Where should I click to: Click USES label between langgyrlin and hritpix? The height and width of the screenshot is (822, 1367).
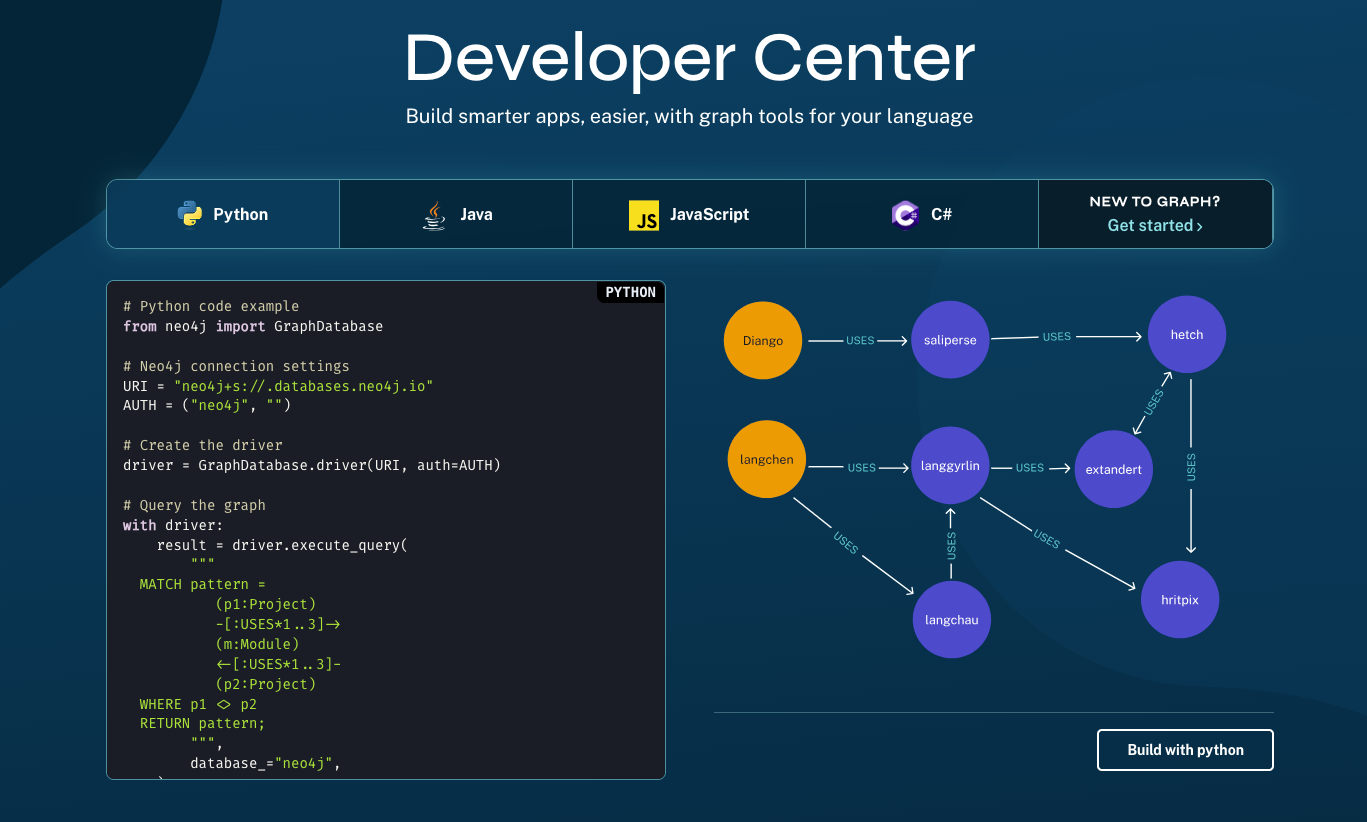(1047, 539)
